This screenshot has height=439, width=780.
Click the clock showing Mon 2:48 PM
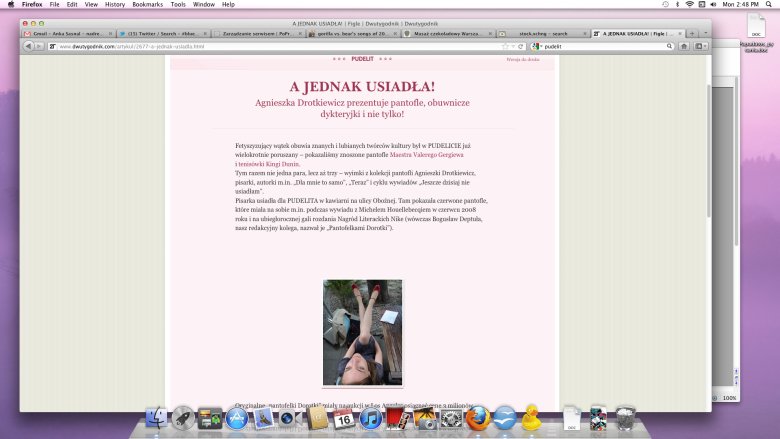coord(740,4)
